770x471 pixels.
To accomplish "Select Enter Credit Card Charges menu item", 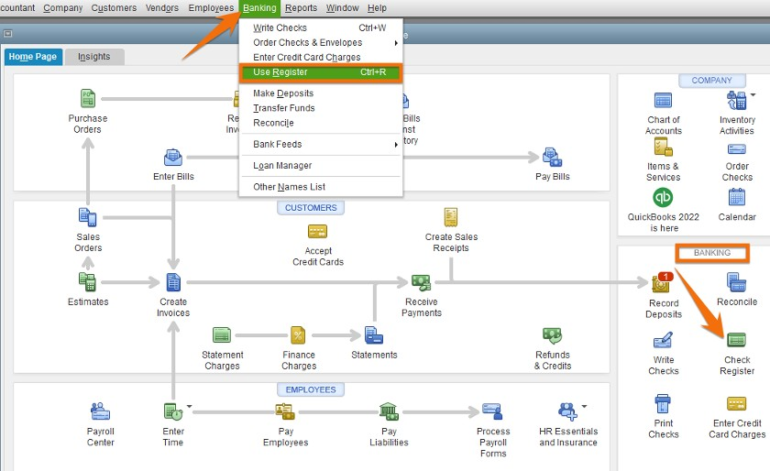I will [320, 57].
